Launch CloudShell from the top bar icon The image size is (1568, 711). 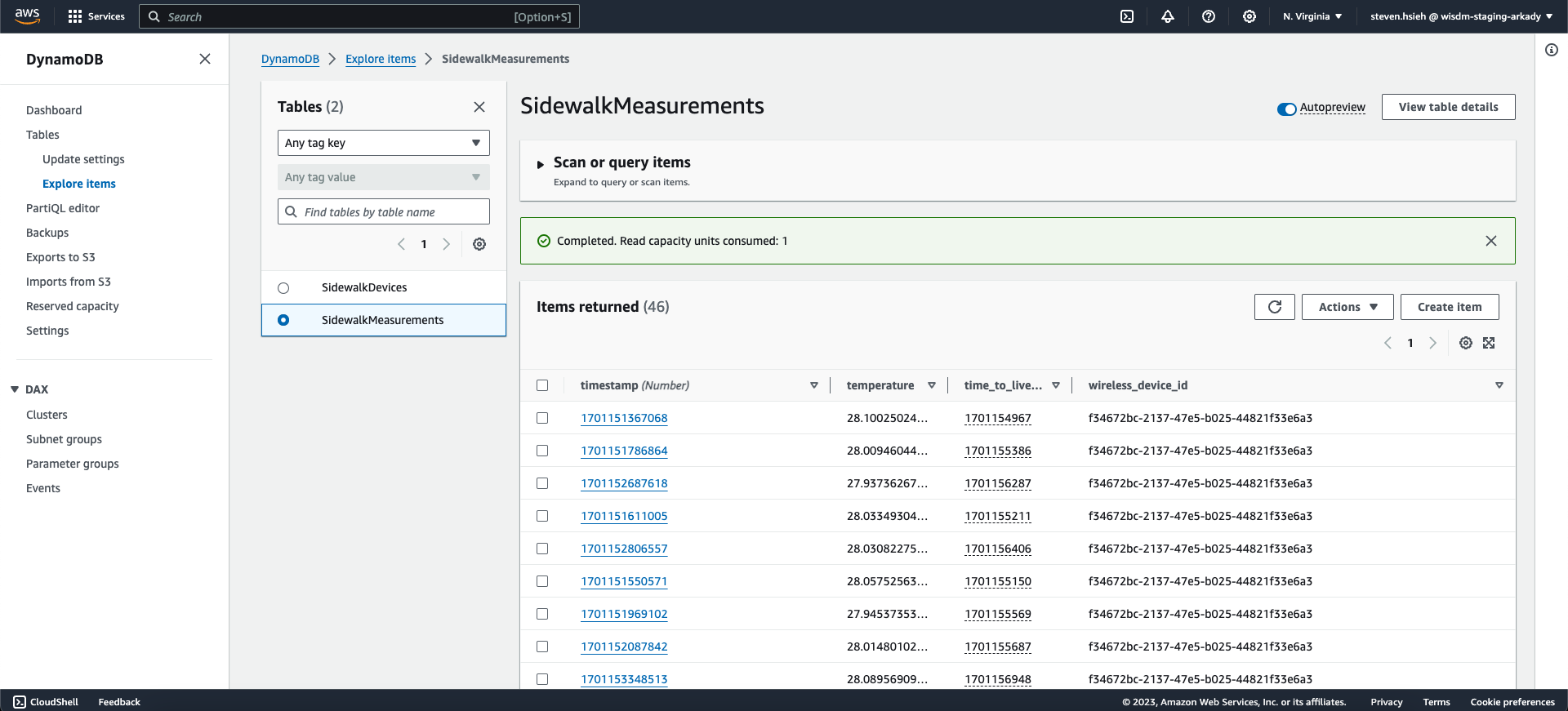(x=1127, y=16)
